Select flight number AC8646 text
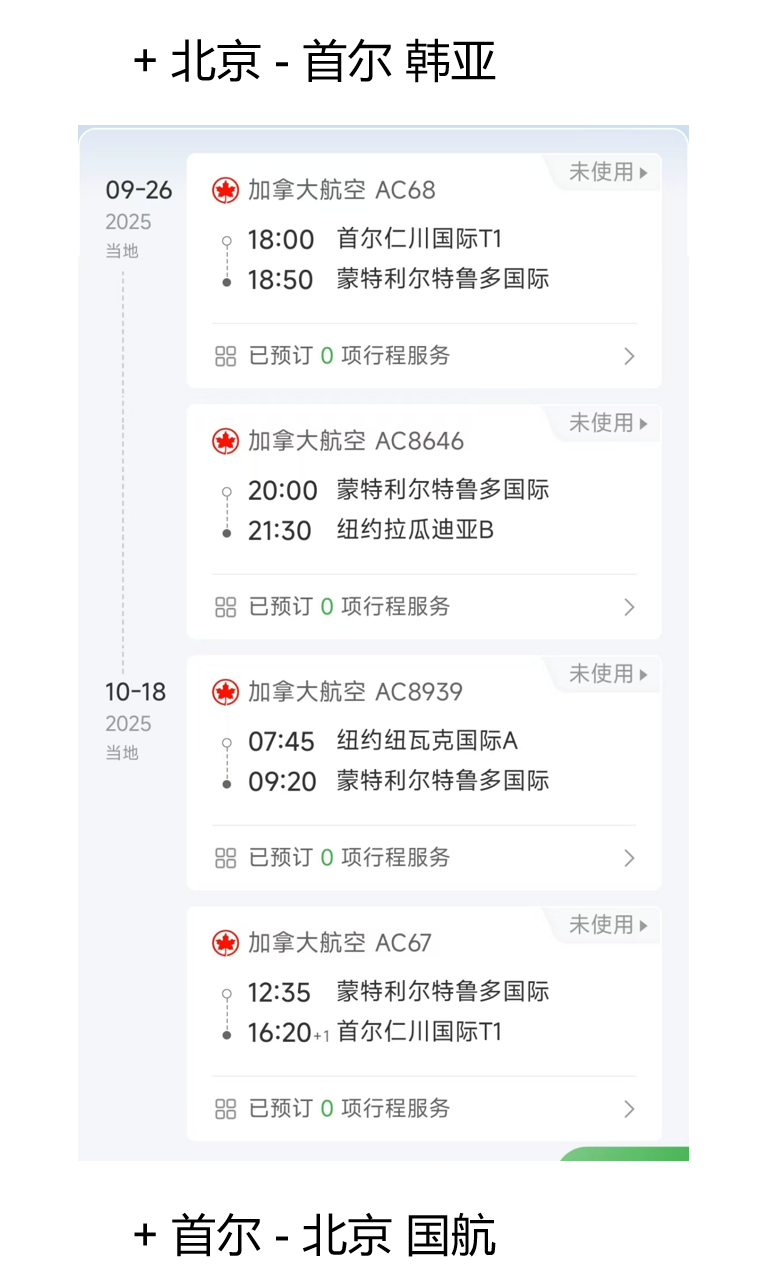Screen dimensions: 777x1277 (420, 441)
